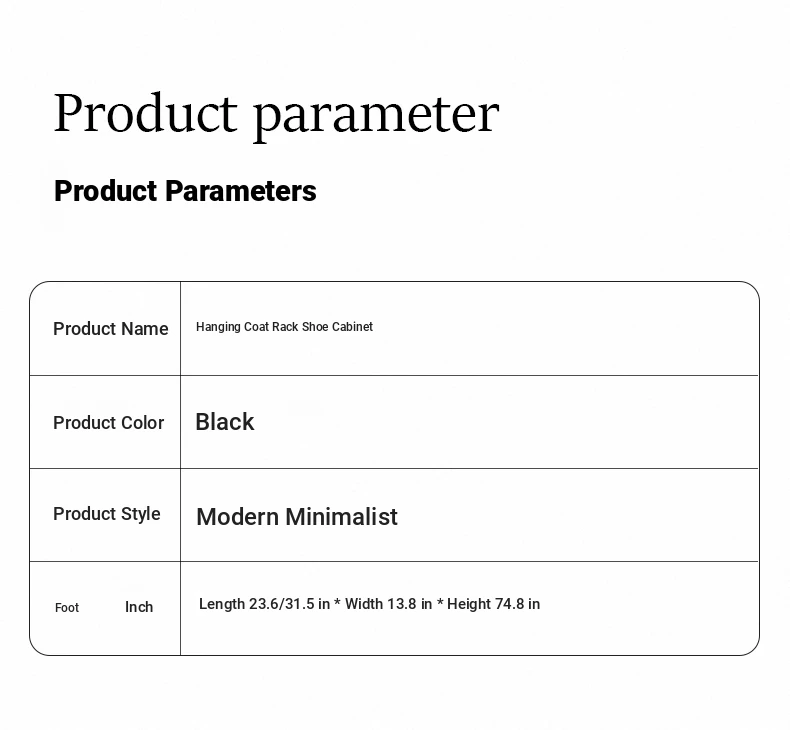Screen dimensions: 790x730
Task: Select the bold 'Product Parameters' subheading
Action: tap(185, 191)
